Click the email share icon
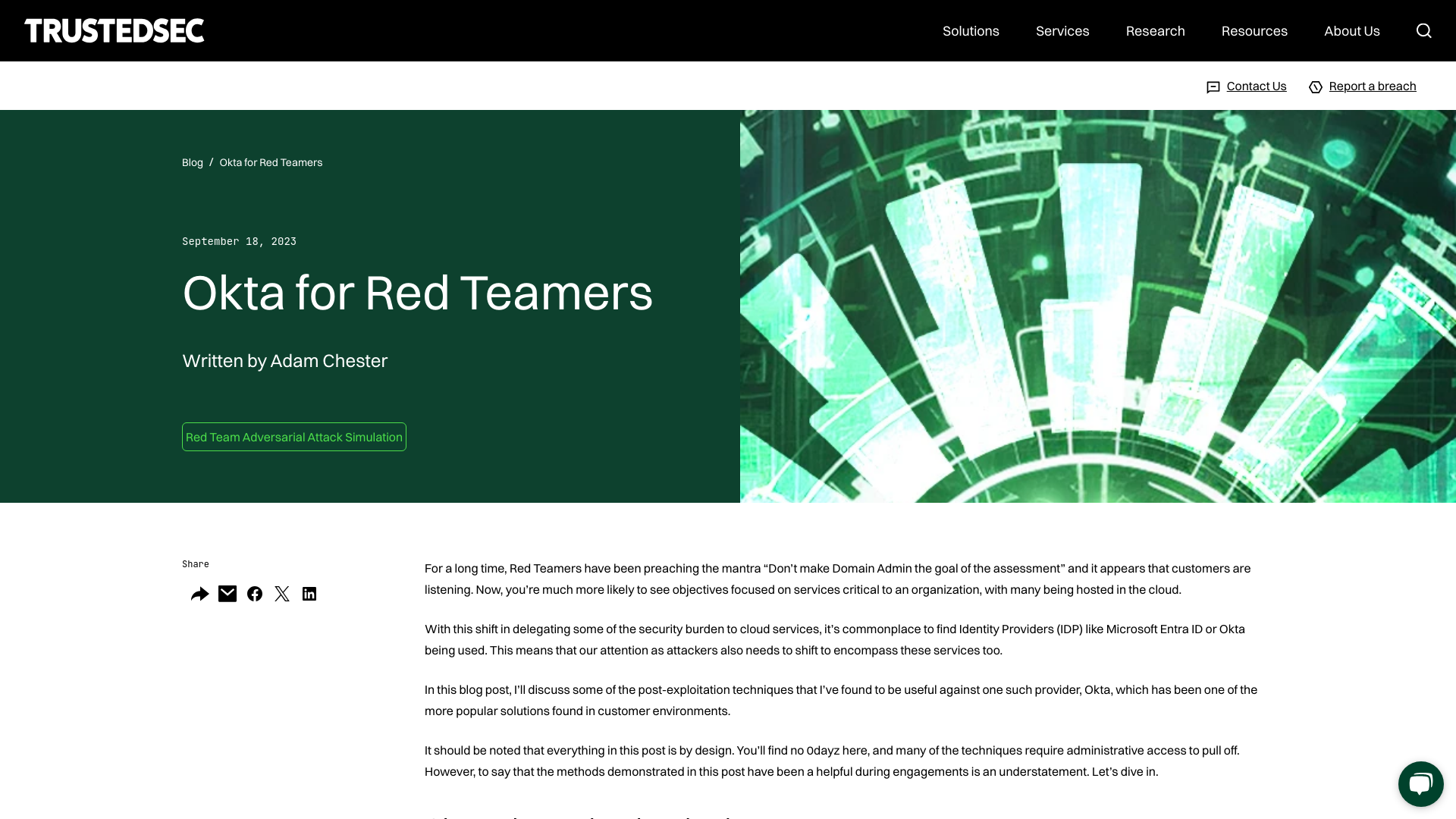The width and height of the screenshot is (1456, 819). (x=227, y=593)
